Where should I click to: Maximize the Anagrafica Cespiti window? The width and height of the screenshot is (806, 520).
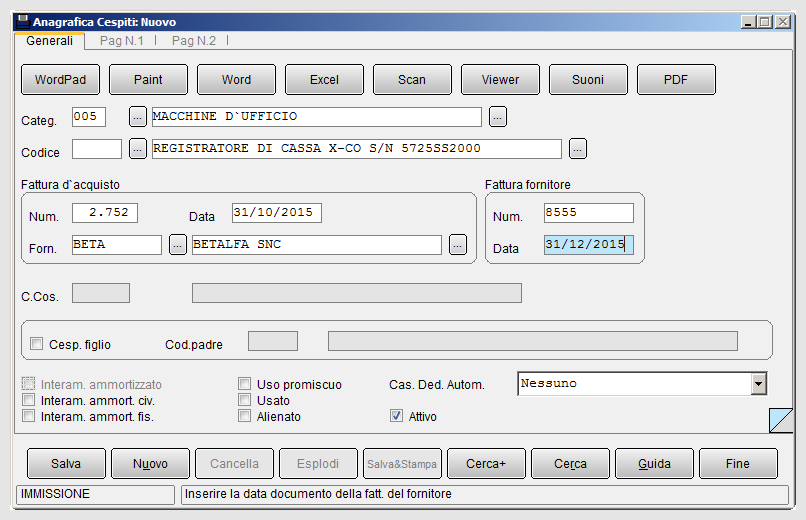[x=765, y=22]
